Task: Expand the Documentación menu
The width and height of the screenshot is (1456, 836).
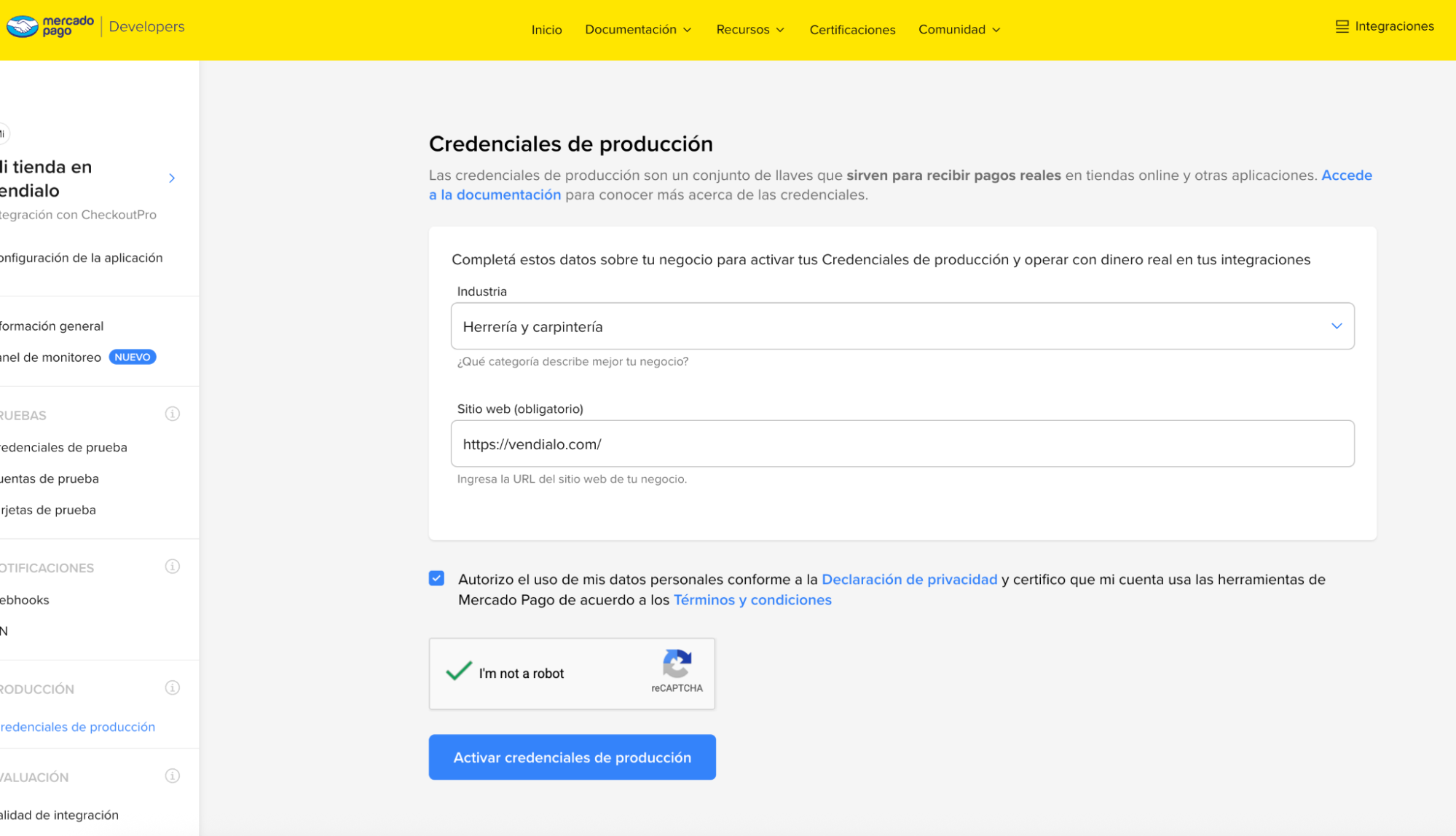Action: (x=638, y=29)
